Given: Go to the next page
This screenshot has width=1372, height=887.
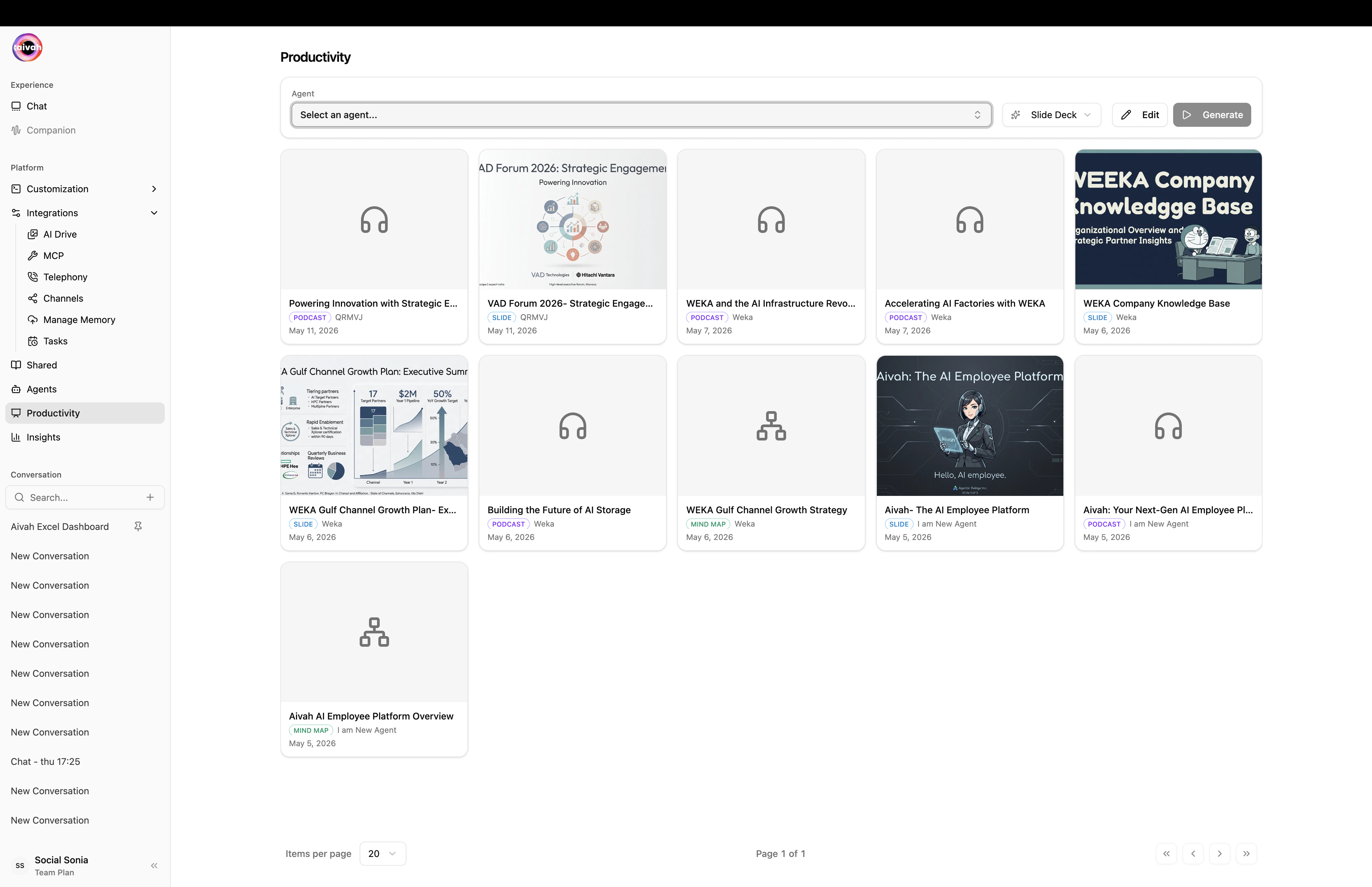Looking at the screenshot, I should pos(1220,854).
